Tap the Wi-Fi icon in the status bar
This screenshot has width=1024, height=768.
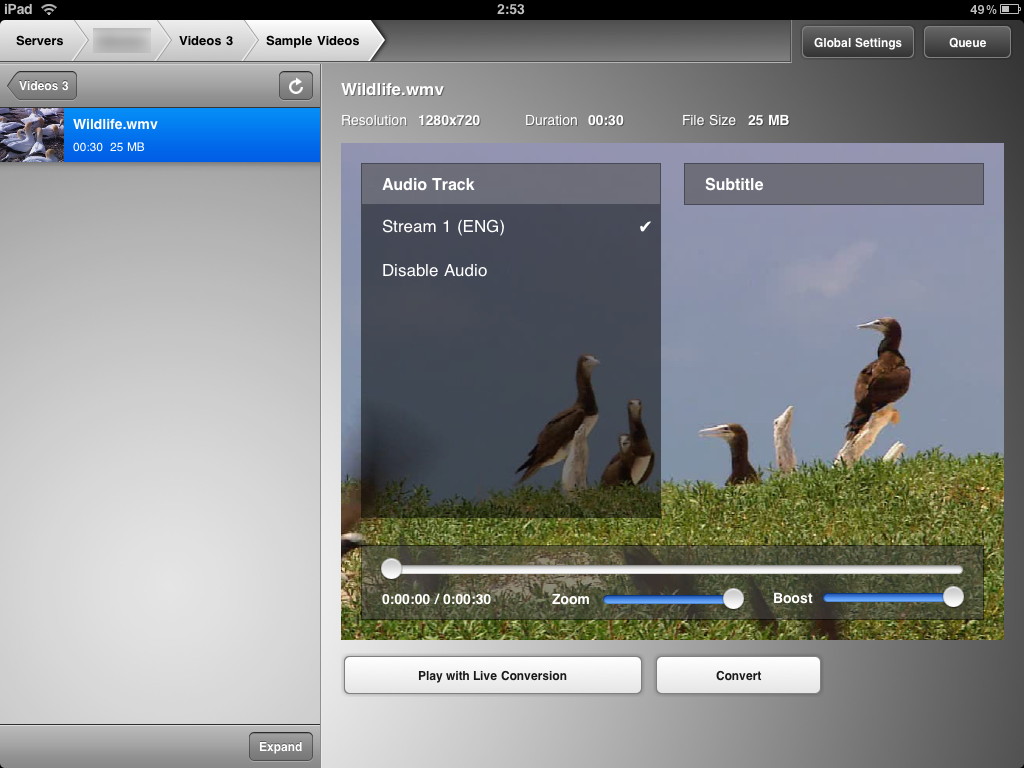(x=49, y=9)
